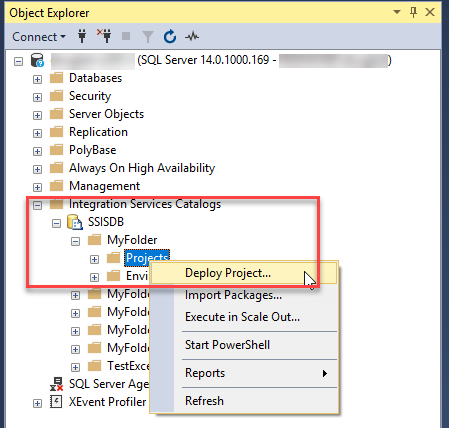Click the Connect Object Explorer plug icon
Image resolution: width=449 pixels, height=428 pixels.
pos(82,36)
